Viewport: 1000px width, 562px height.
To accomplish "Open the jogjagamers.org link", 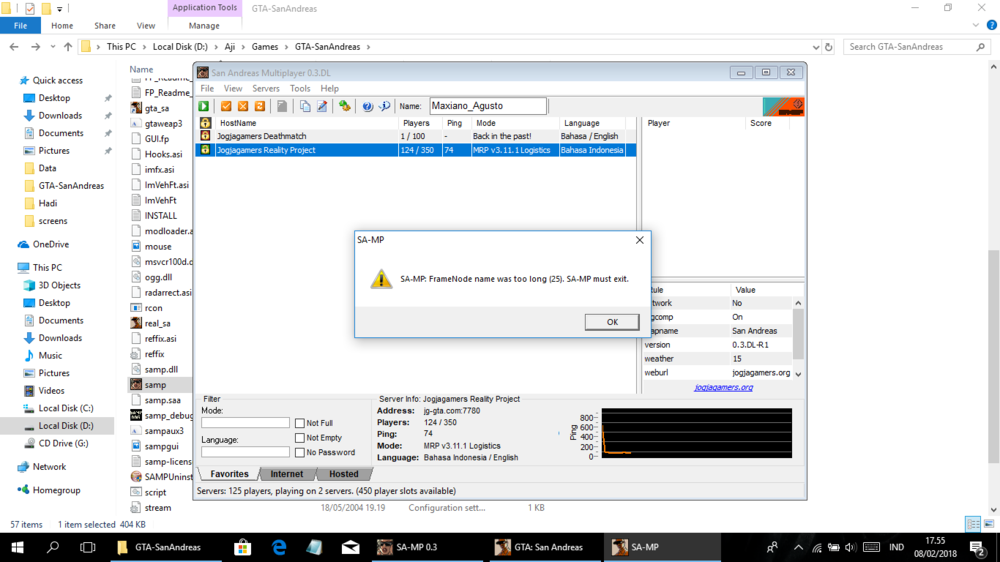I will pyautogui.click(x=723, y=387).
